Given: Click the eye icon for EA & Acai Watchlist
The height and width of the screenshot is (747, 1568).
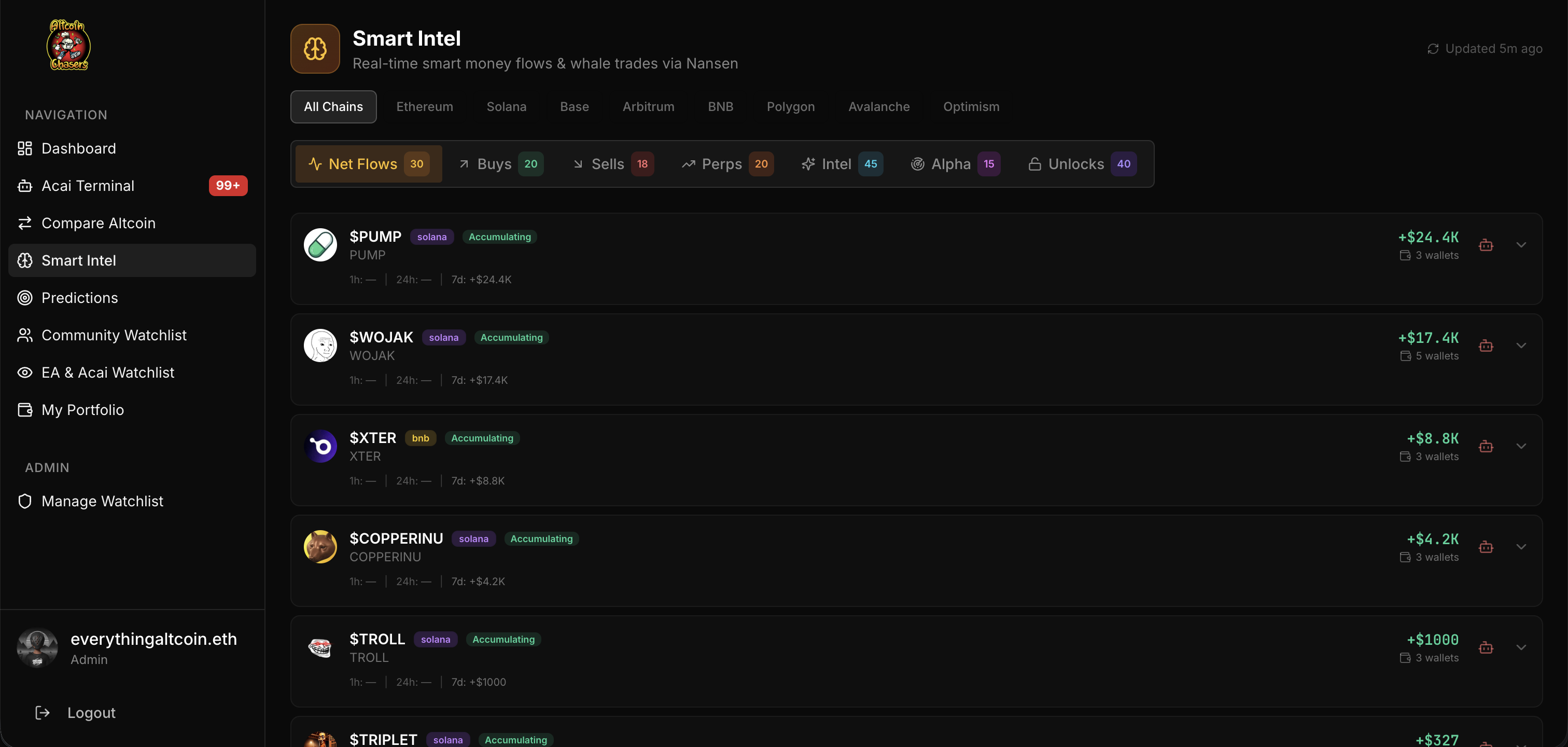Looking at the screenshot, I should point(25,372).
